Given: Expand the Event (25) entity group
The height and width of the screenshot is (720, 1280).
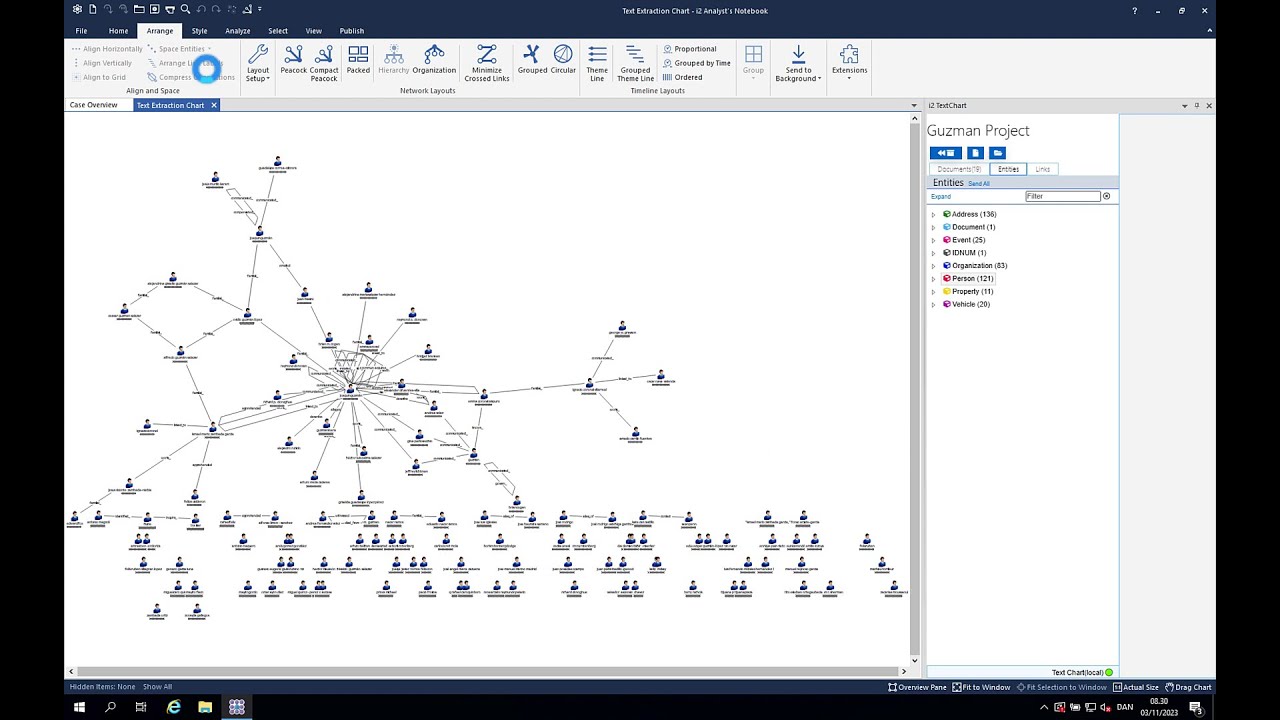Looking at the screenshot, I should point(934,240).
